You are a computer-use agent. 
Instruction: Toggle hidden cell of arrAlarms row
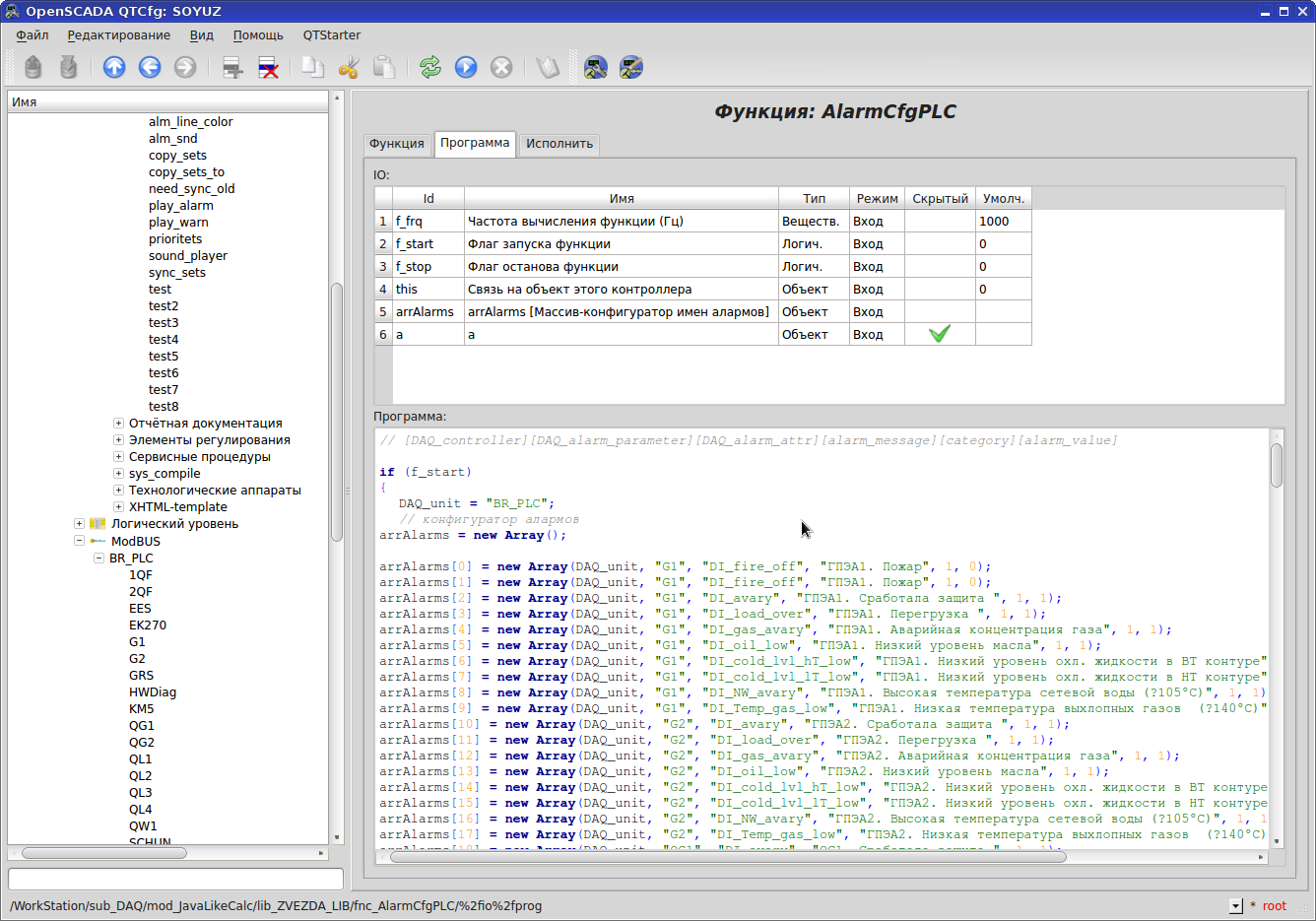tap(940, 312)
